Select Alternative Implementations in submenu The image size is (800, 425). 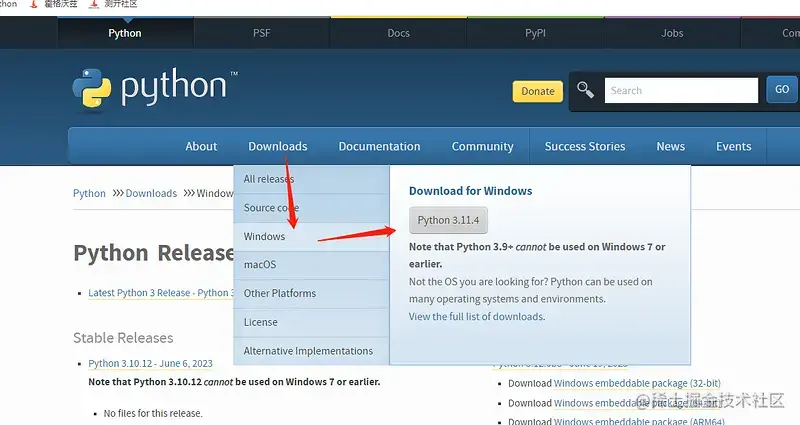tap(311, 351)
